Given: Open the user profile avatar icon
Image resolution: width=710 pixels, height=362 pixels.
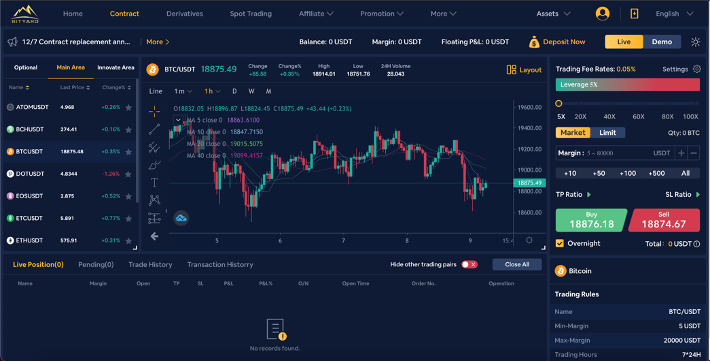Looking at the screenshot, I should [602, 14].
